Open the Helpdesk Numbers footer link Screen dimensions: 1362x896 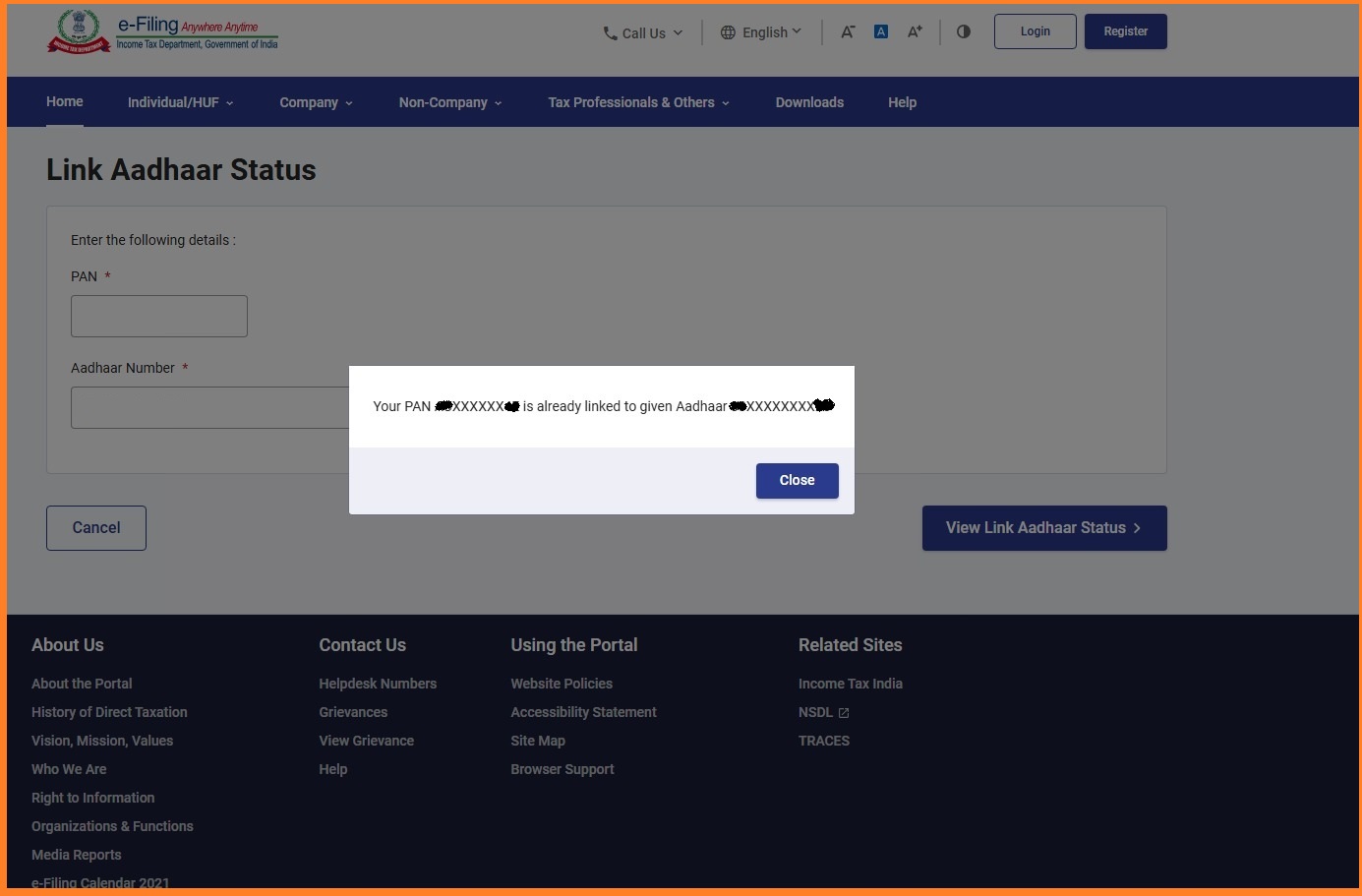378,684
